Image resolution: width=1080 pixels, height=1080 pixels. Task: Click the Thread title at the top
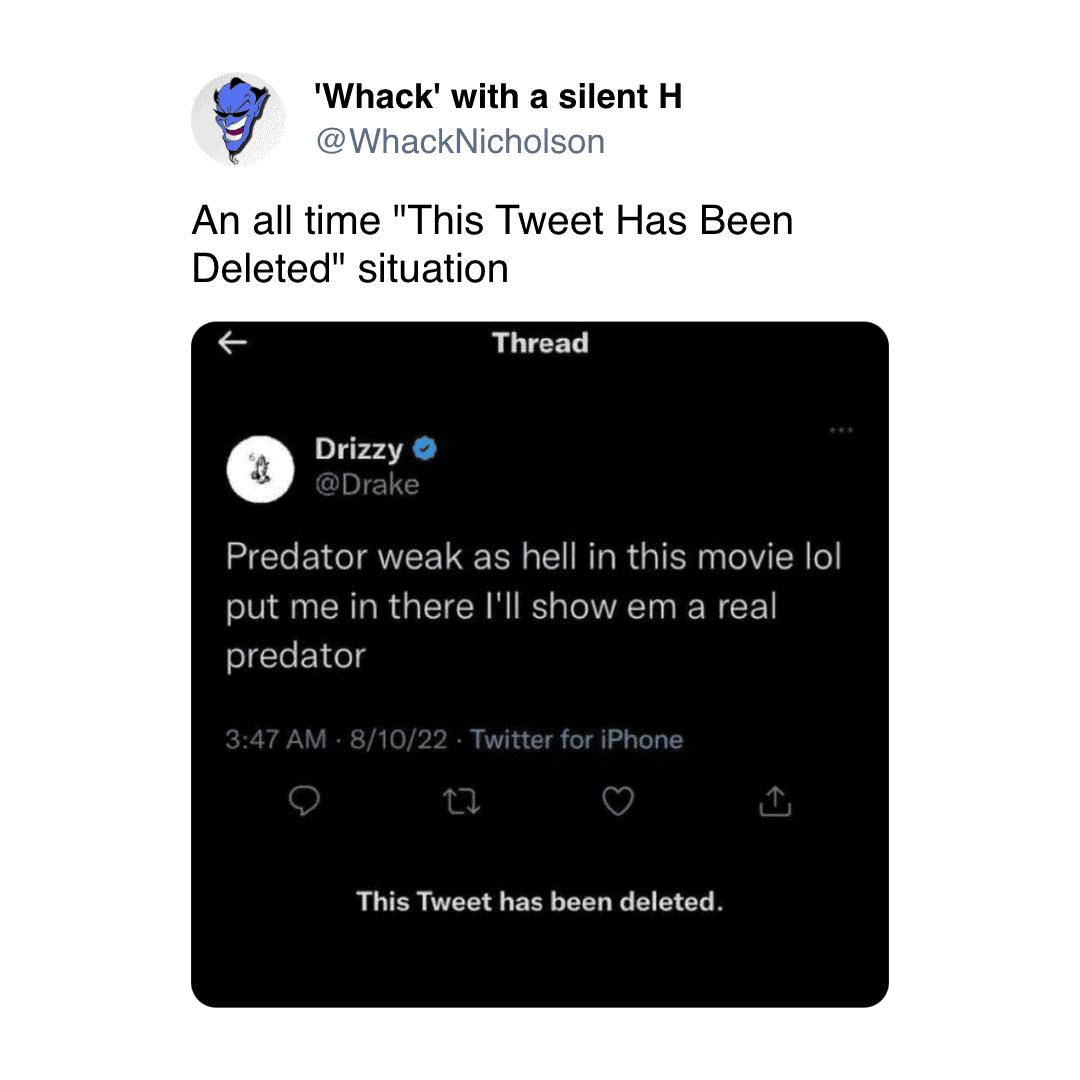(541, 342)
